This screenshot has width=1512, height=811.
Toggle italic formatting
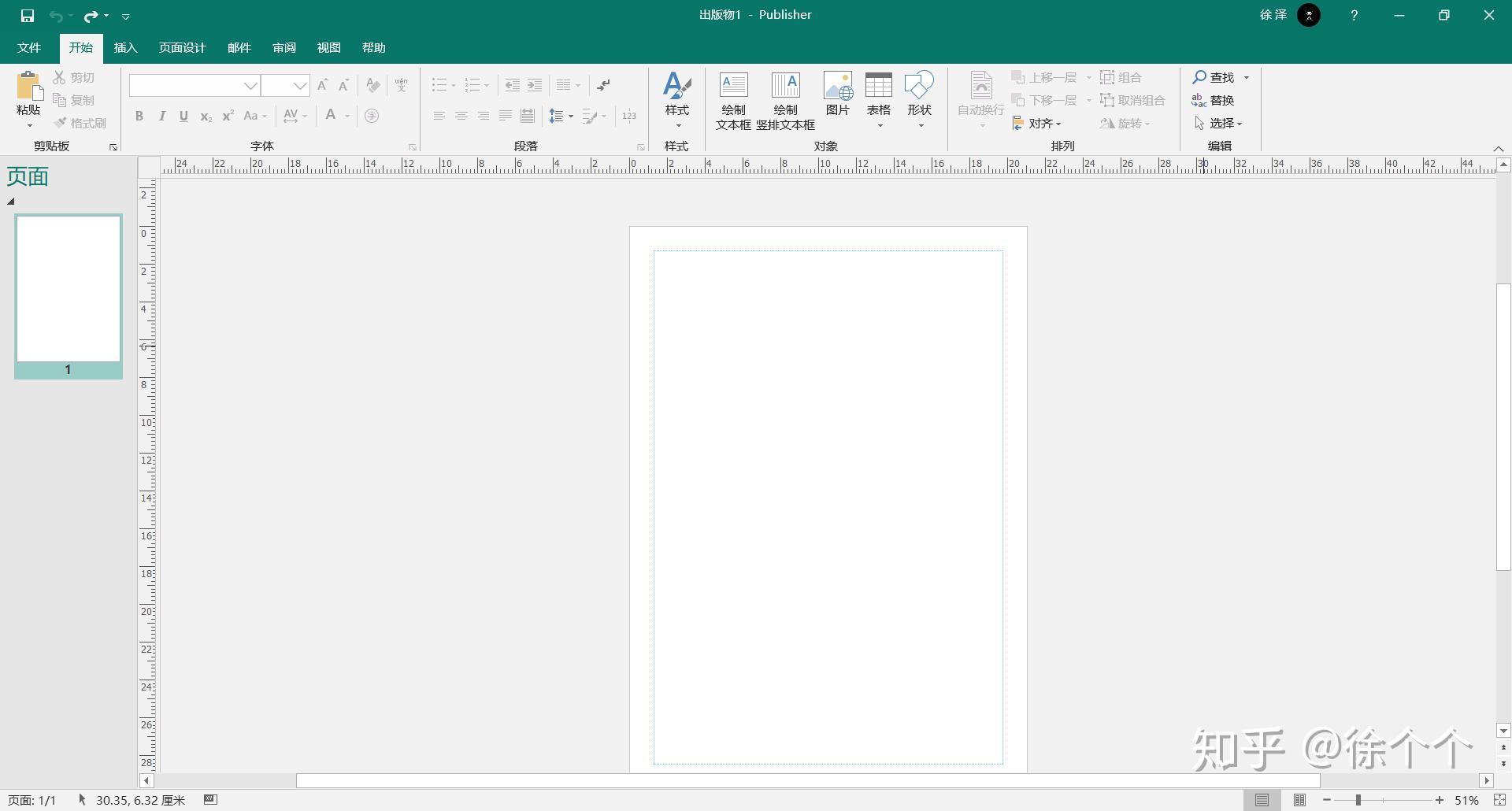[x=161, y=117]
